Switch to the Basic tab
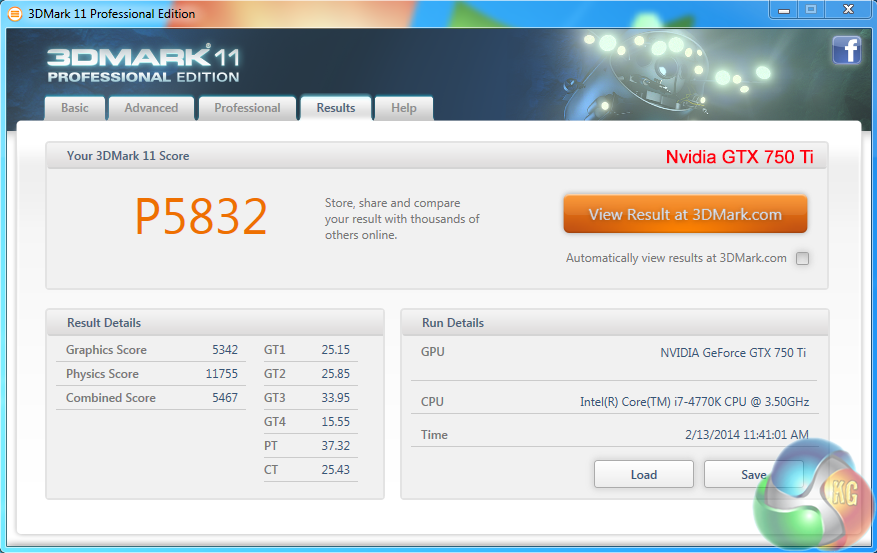 click(x=75, y=108)
